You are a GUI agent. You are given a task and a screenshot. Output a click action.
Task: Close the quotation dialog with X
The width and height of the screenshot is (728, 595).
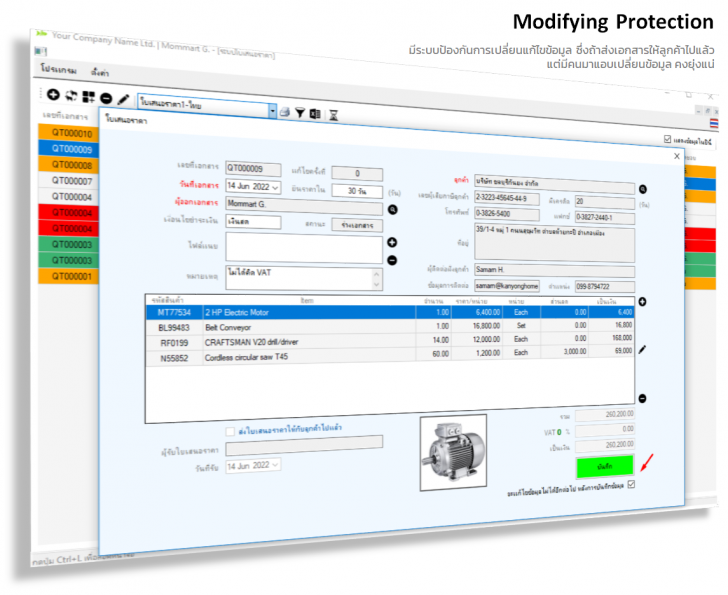pos(677,156)
